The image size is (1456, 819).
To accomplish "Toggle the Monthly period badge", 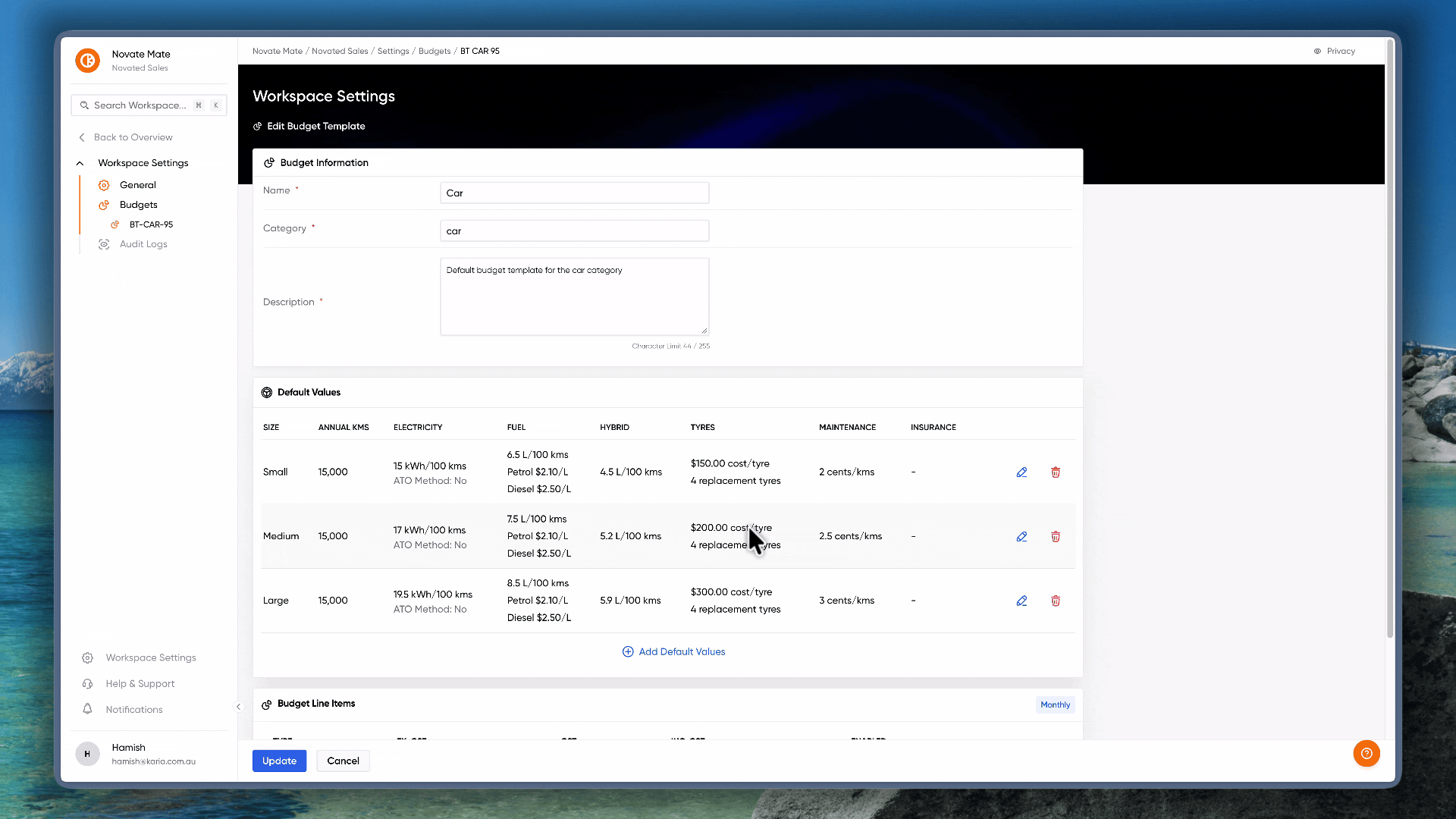I will pyautogui.click(x=1055, y=704).
